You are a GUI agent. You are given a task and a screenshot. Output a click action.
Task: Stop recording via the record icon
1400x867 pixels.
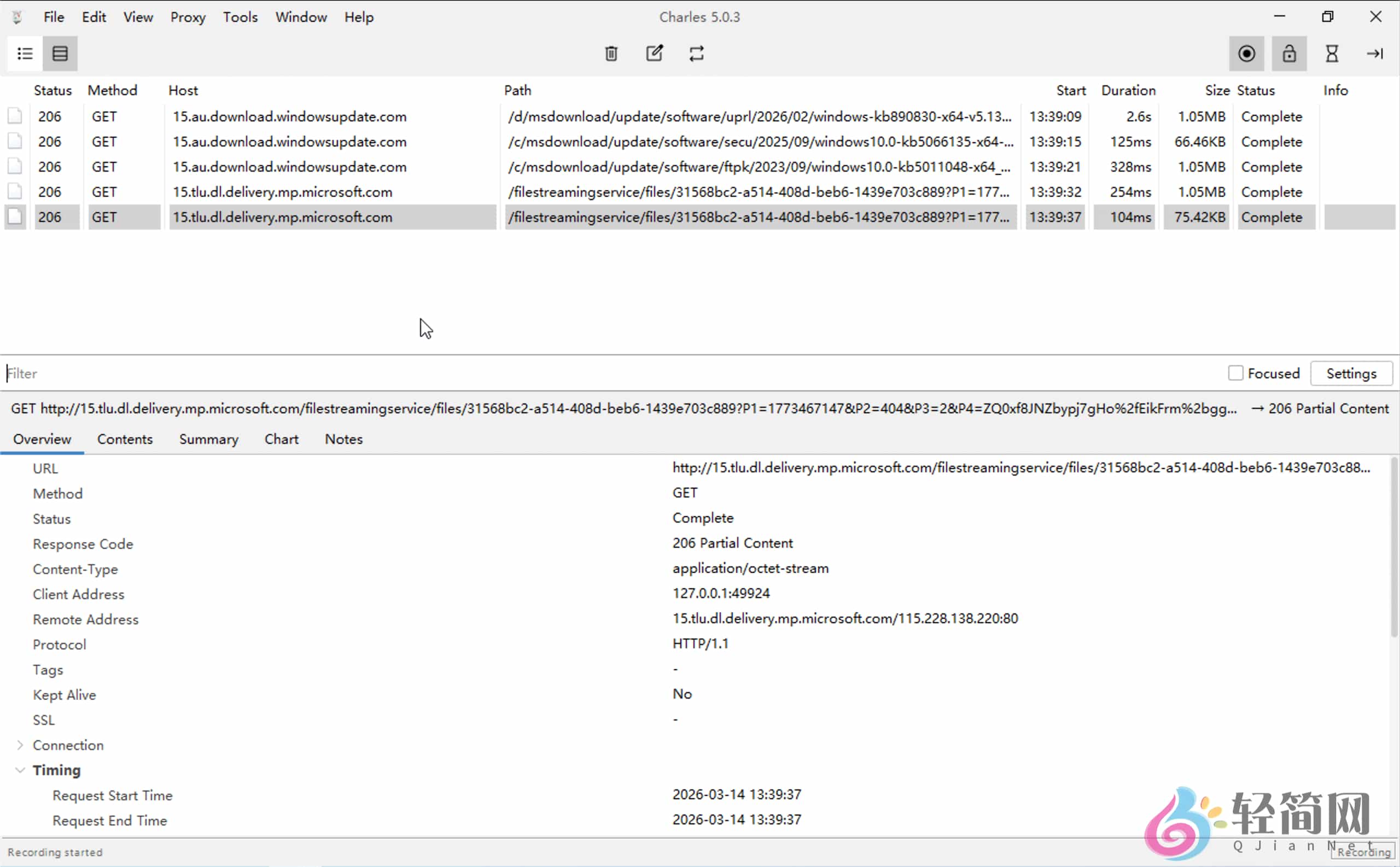[x=1245, y=54]
